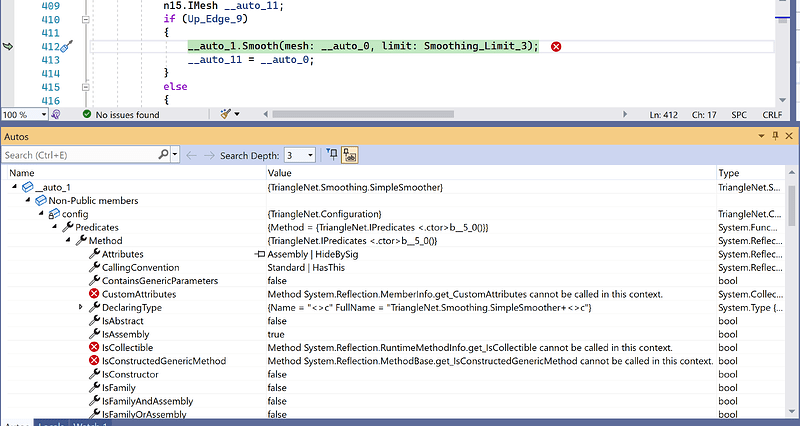This screenshot has height=426, width=800.
Task: Click the IntelliCode lightbulb icon beside the zoom box
Action: [56, 114]
